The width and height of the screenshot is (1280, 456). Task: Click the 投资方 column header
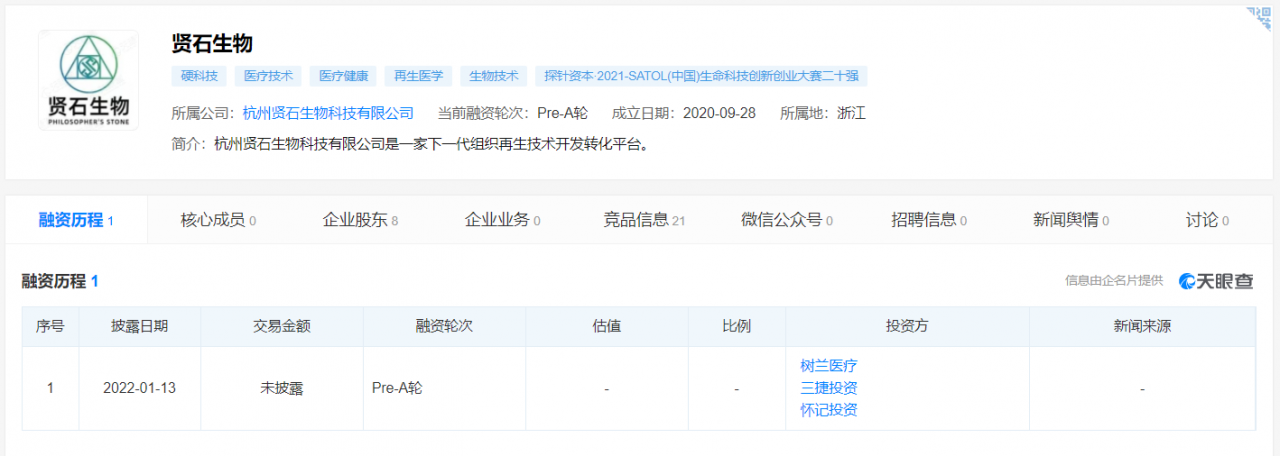(x=907, y=326)
